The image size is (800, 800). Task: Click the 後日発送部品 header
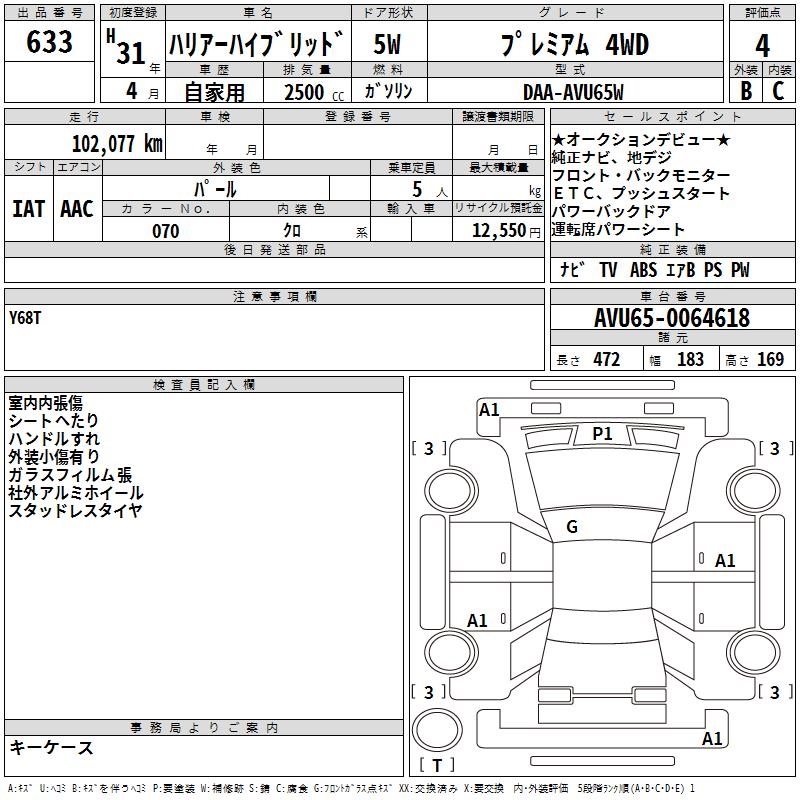[x=274, y=249]
